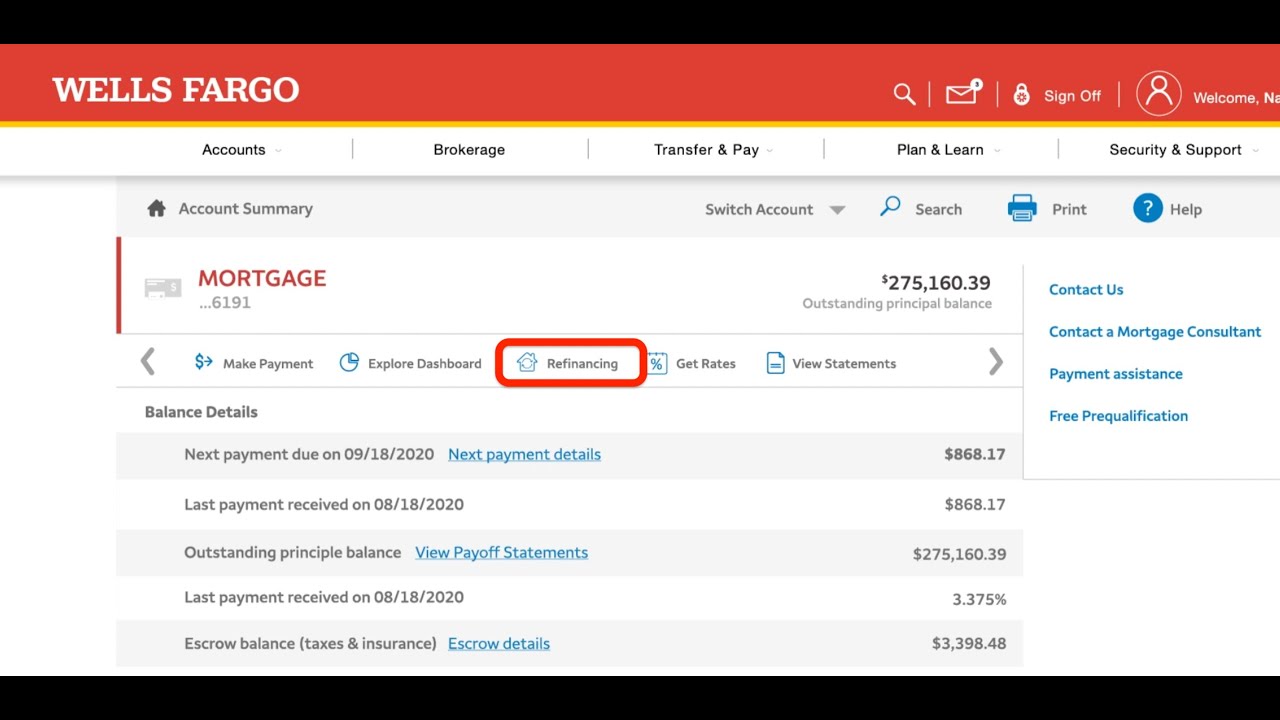Show previous quick actions with left chevron
1280x720 pixels.
coord(148,361)
